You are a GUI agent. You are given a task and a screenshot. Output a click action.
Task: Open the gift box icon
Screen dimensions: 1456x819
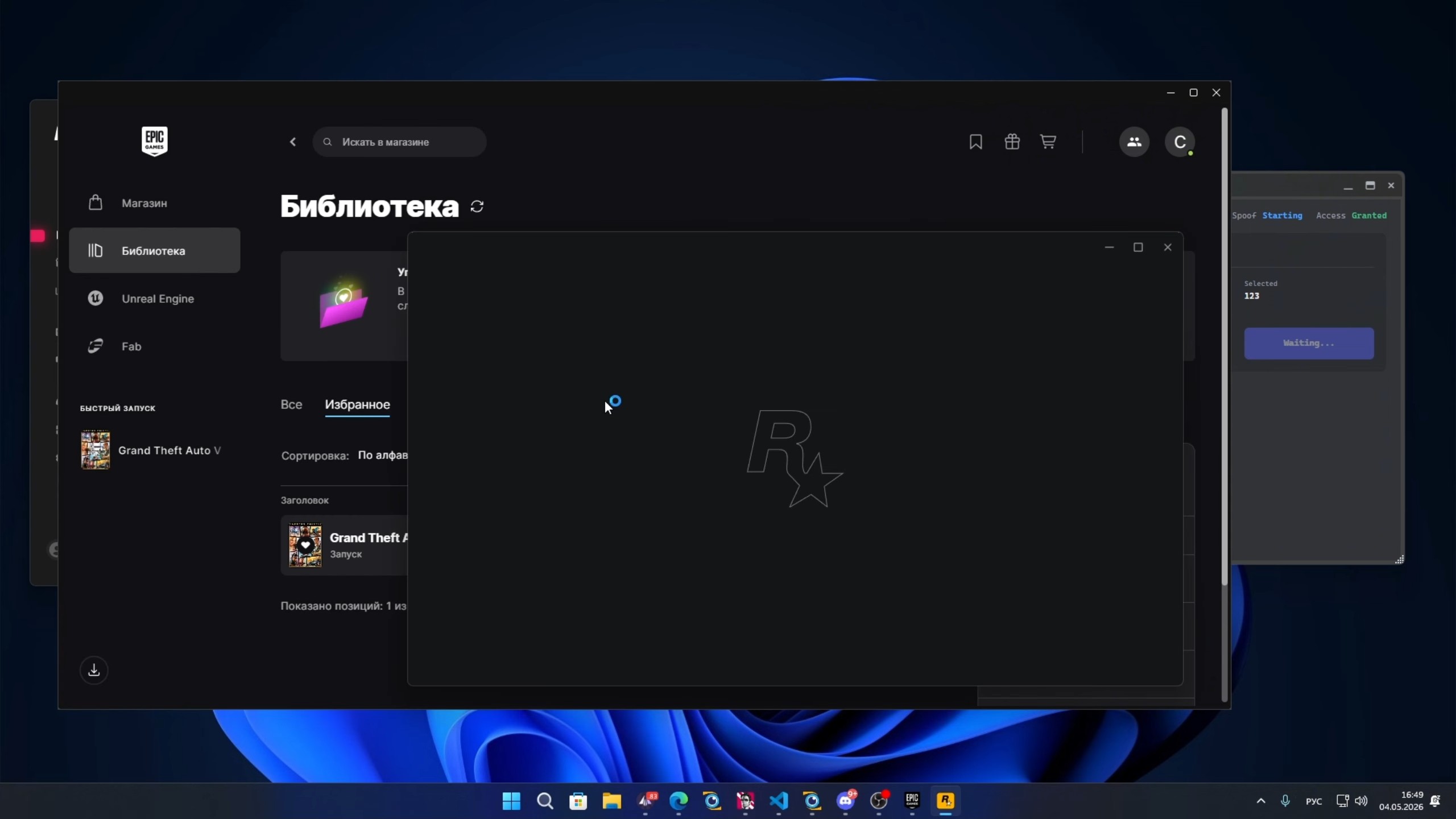[x=1012, y=142]
